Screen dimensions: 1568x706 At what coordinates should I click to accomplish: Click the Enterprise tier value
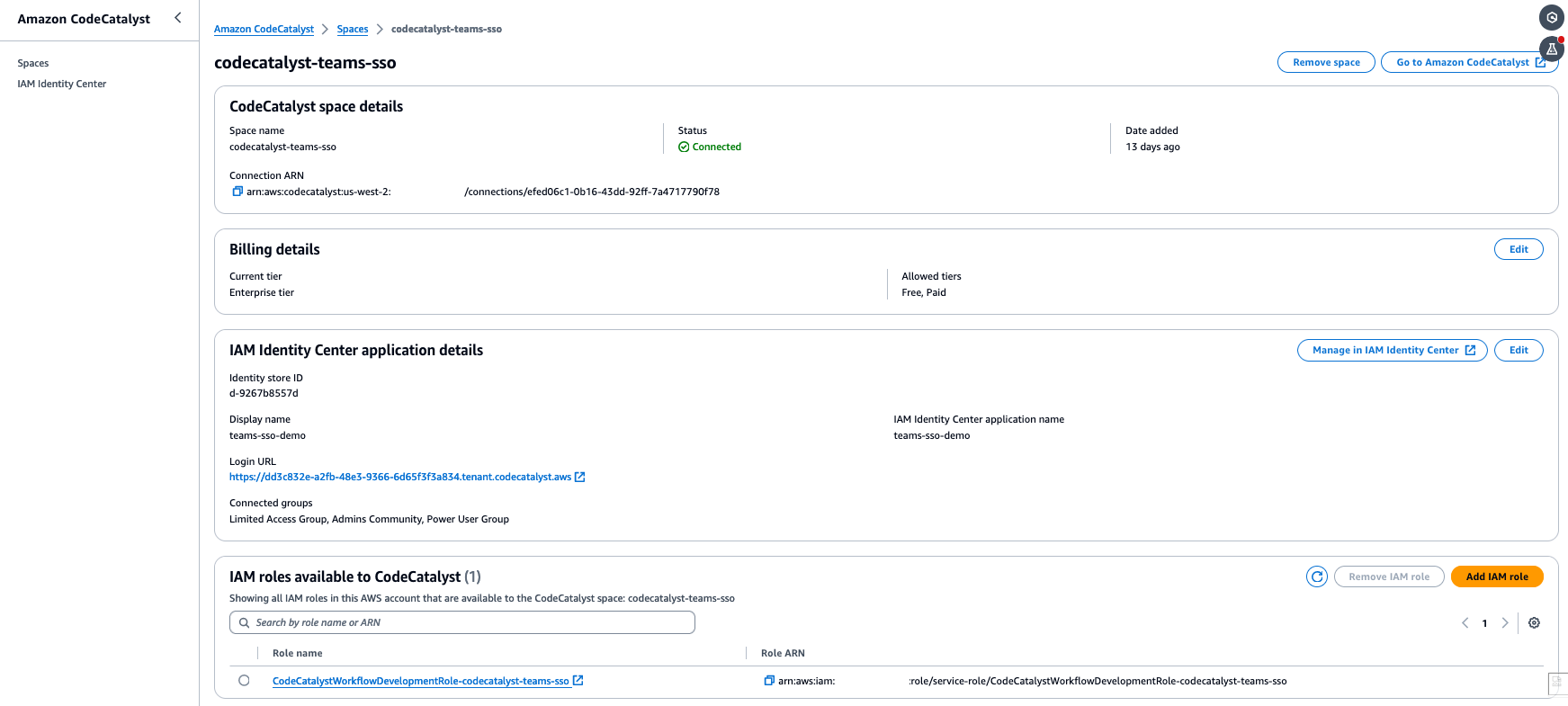point(262,292)
